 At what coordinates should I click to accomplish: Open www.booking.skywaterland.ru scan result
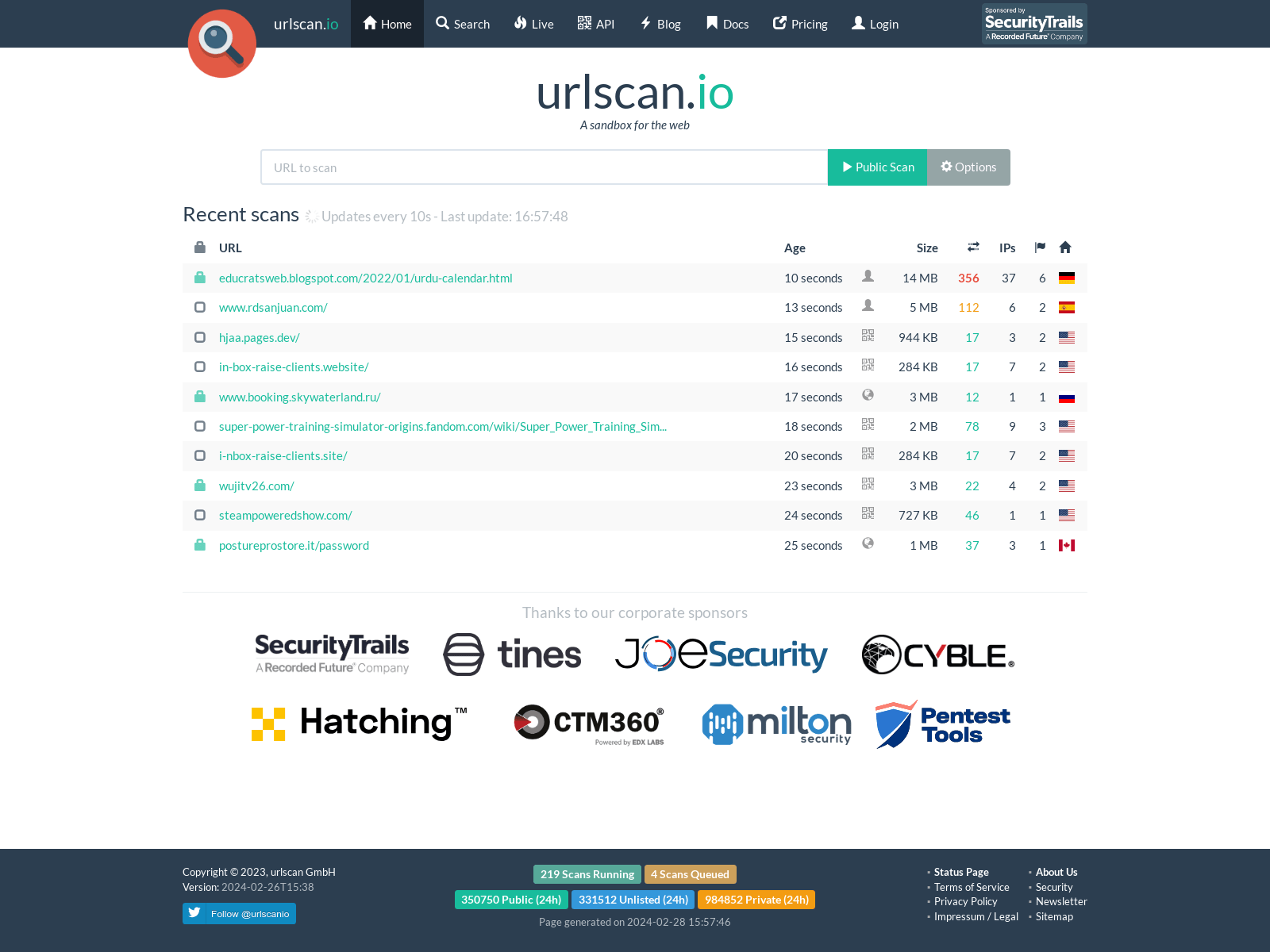(x=300, y=397)
